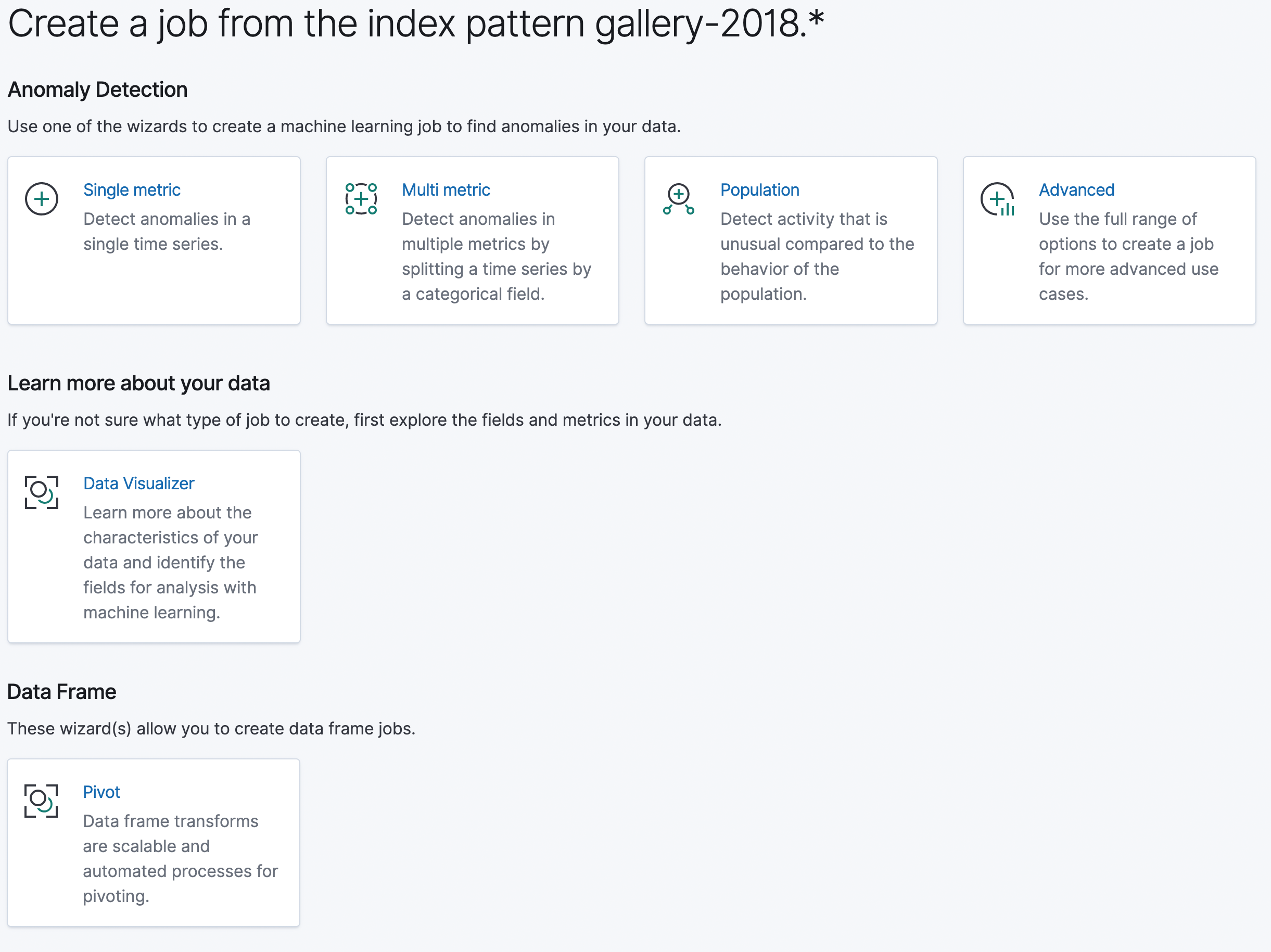
Task: Click the Anomaly Detection section heading
Action: (98, 90)
